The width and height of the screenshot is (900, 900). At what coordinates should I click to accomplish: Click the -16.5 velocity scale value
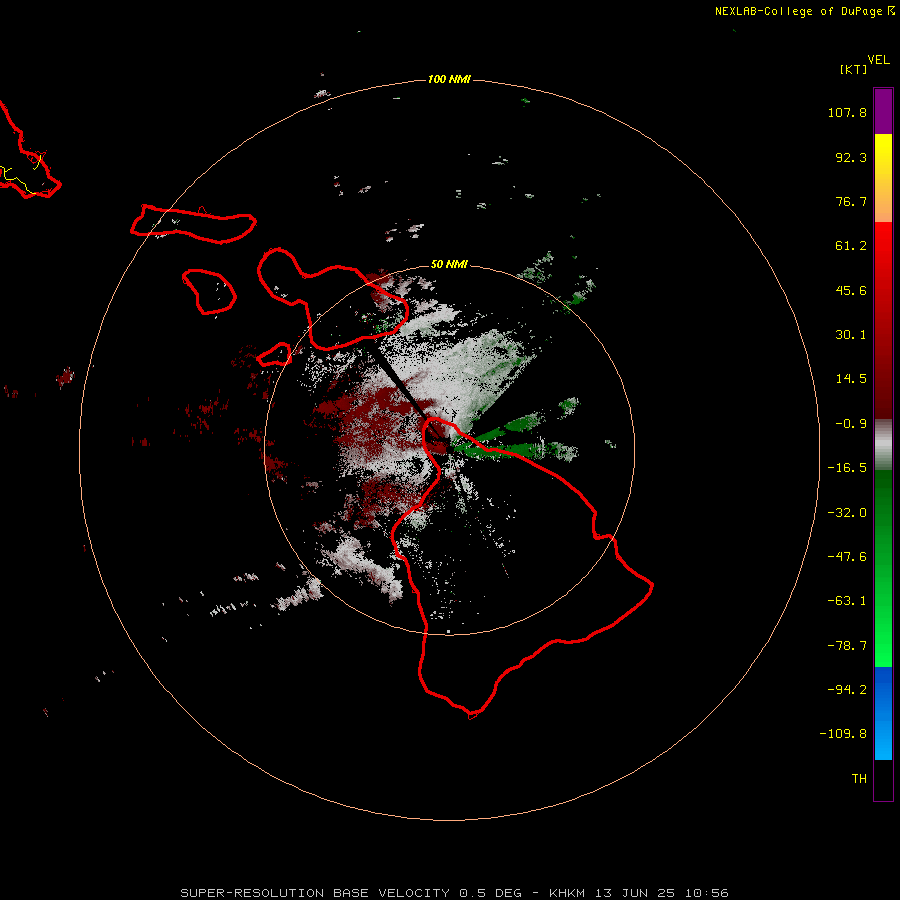[847, 468]
